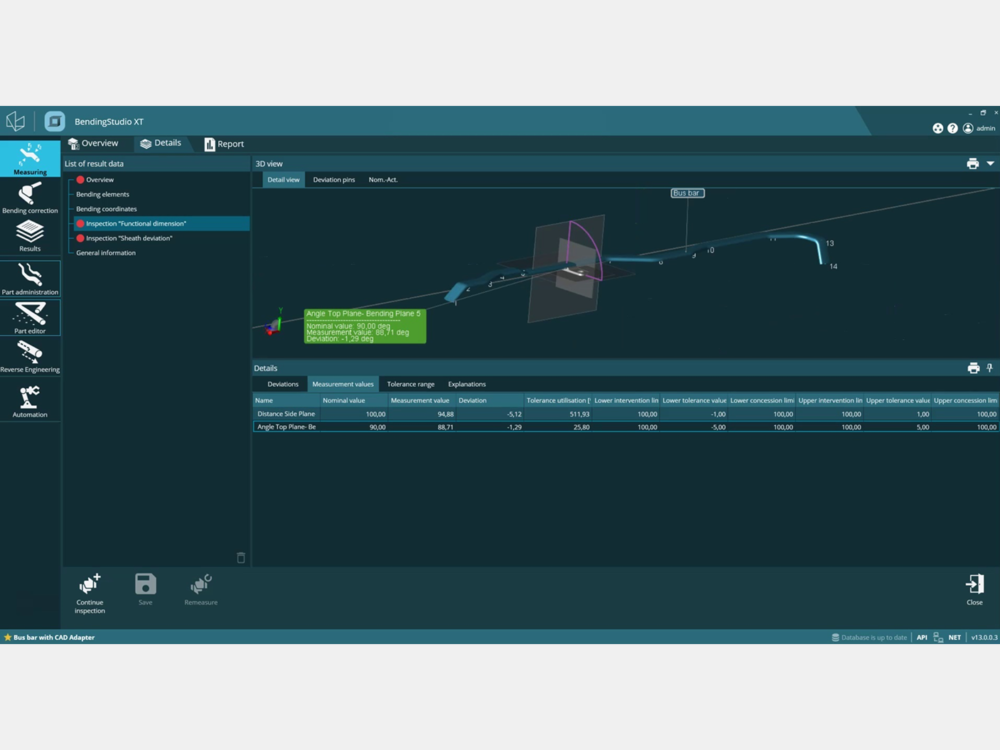Open the Automation module
This screenshot has width=1000, height=750.
[30, 401]
